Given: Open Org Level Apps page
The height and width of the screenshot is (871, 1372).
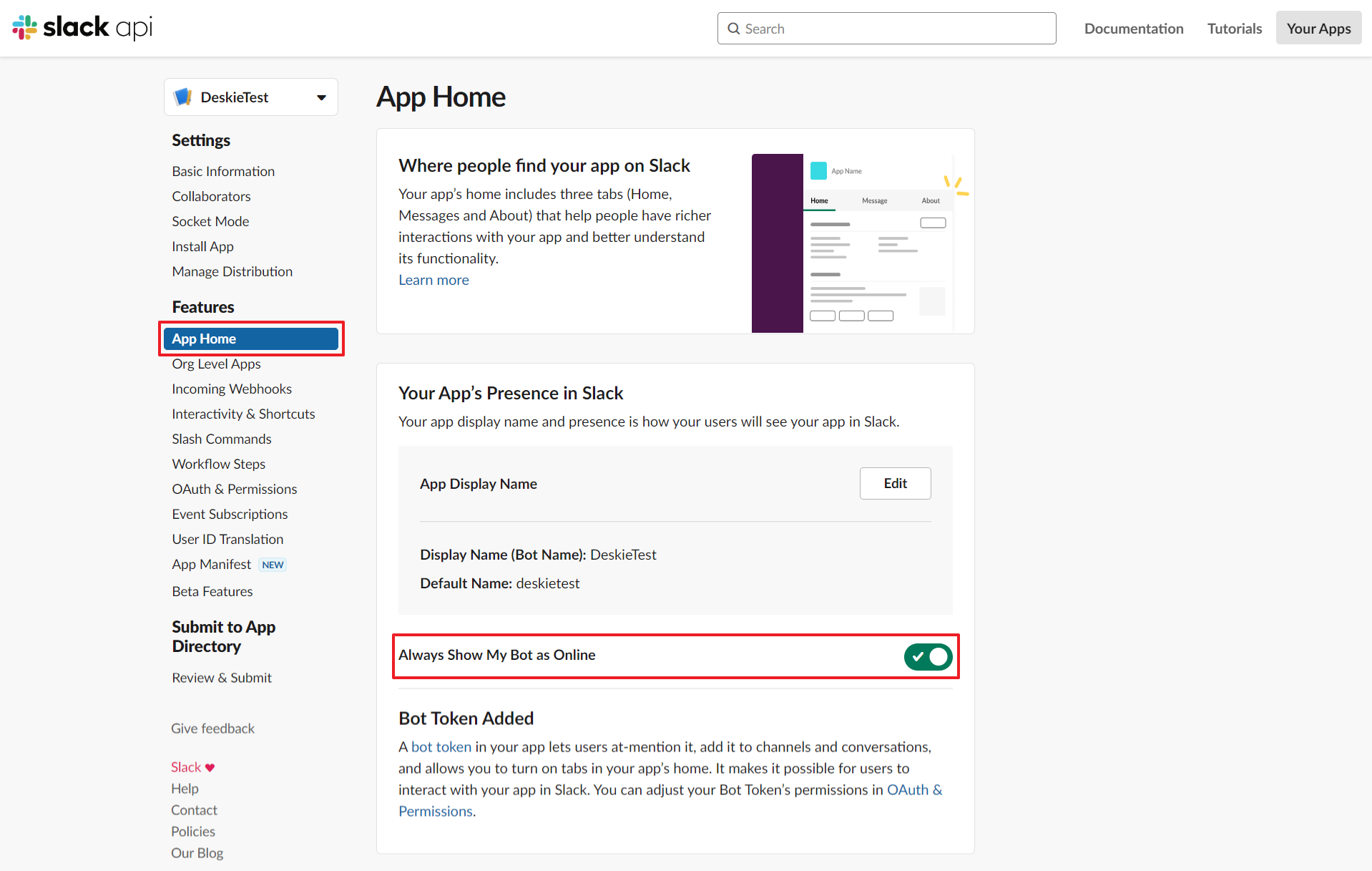Looking at the screenshot, I should (x=216, y=364).
